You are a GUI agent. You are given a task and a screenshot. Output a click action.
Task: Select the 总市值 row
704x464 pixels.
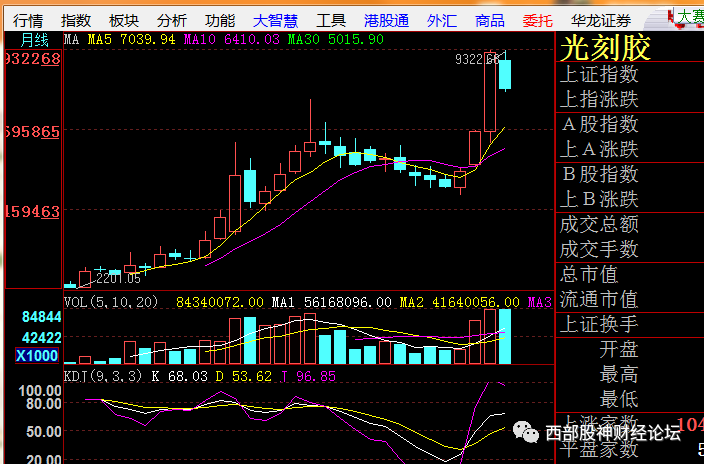click(x=630, y=274)
